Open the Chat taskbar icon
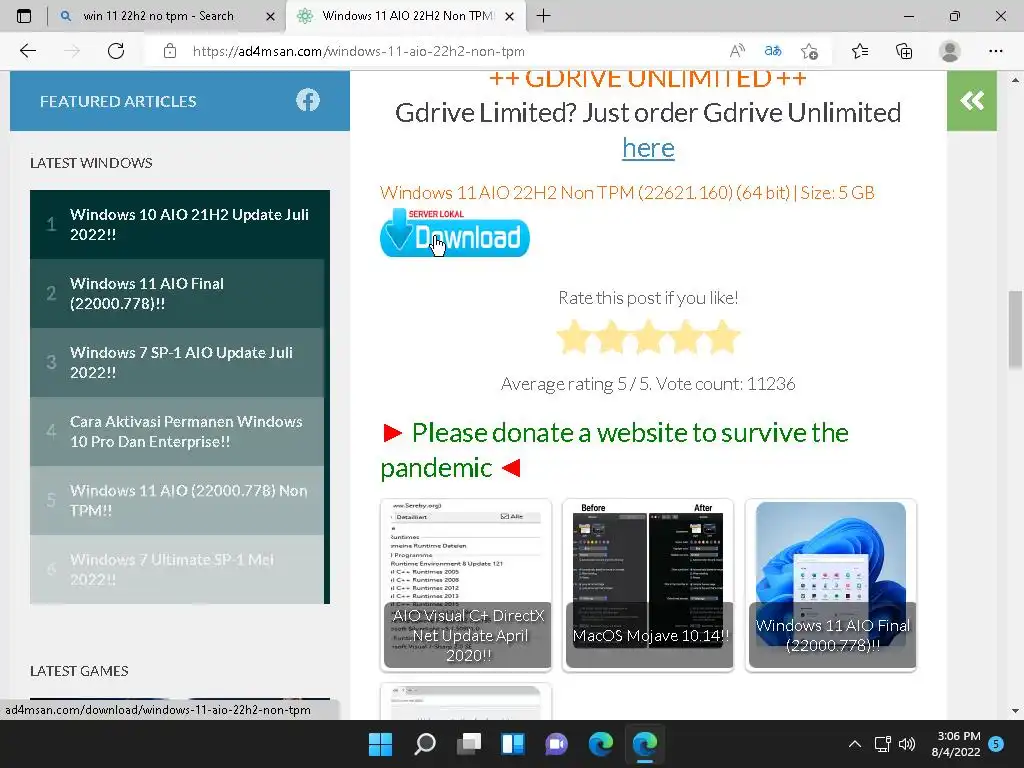Screen dimensions: 1024x768 pyautogui.click(x=556, y=744)
